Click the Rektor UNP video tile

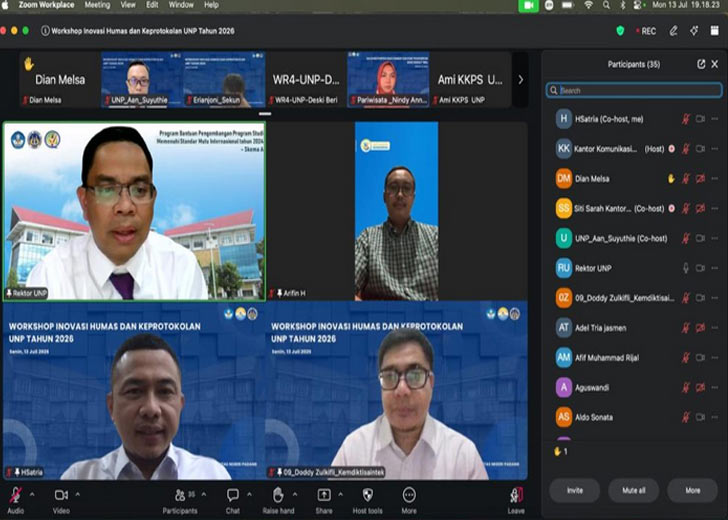135,211
